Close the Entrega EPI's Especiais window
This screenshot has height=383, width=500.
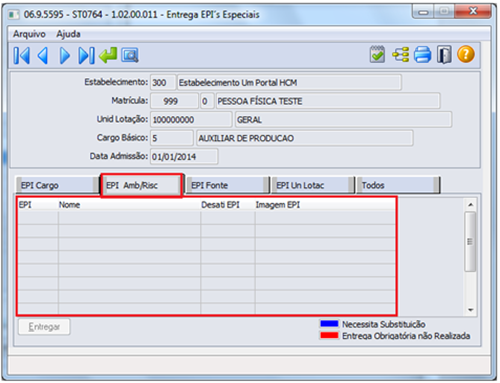[473, 11]
